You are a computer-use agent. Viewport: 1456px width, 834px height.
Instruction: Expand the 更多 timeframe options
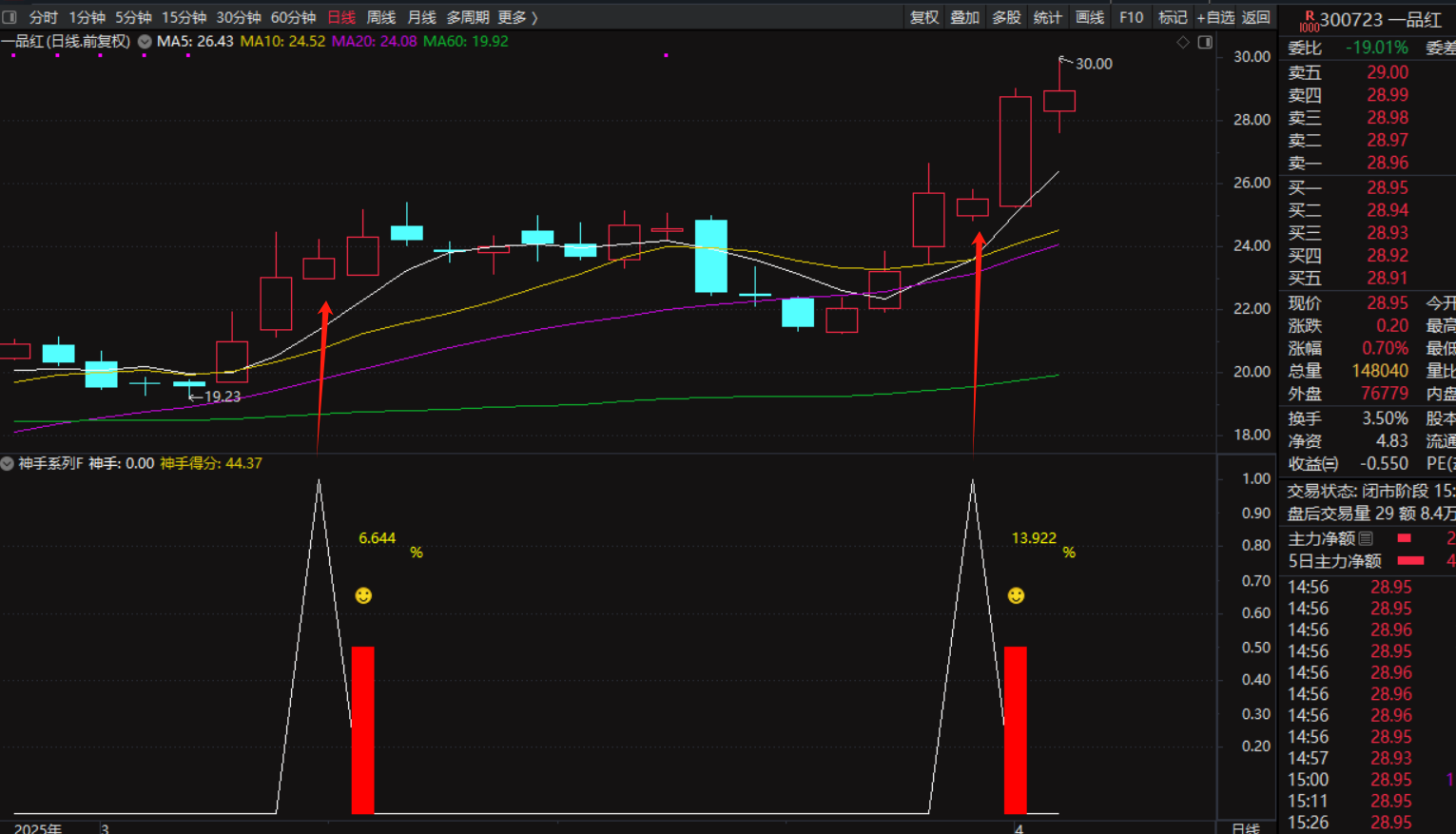tap(517, 17)
